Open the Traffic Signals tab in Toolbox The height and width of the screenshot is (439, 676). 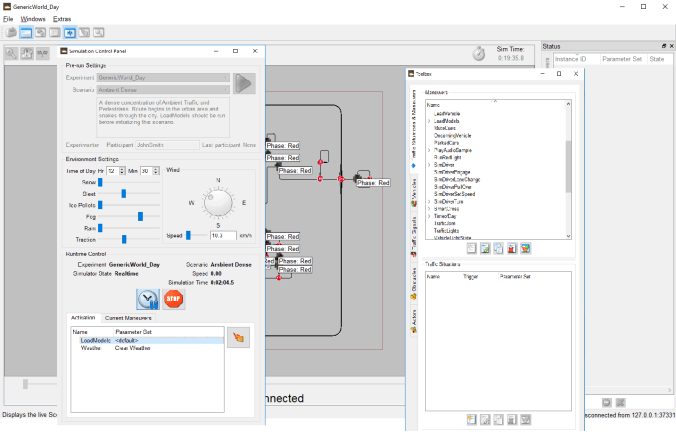pos(414,236)
